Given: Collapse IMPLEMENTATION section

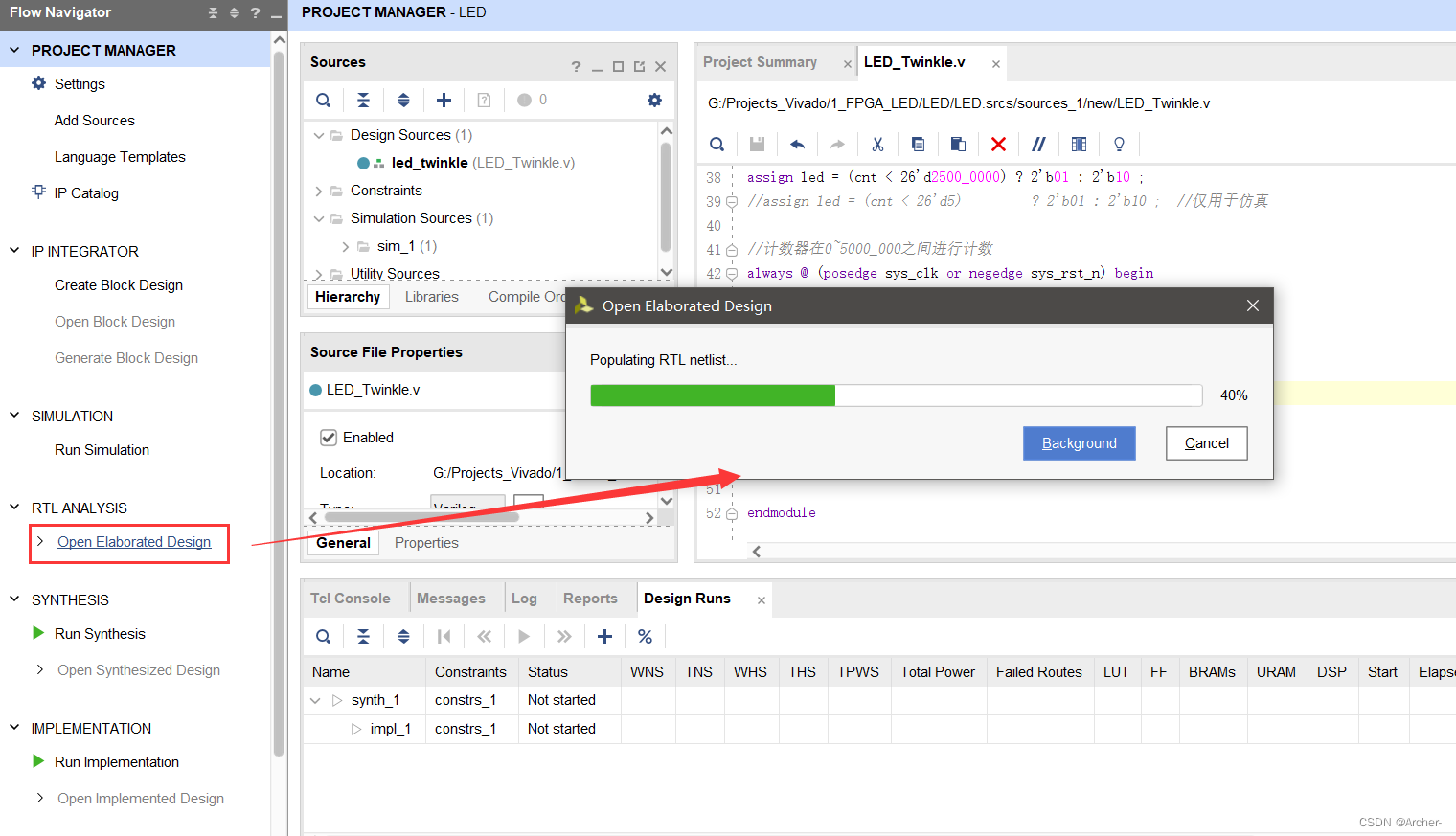Looking at the screenshot, I should 14,728.
